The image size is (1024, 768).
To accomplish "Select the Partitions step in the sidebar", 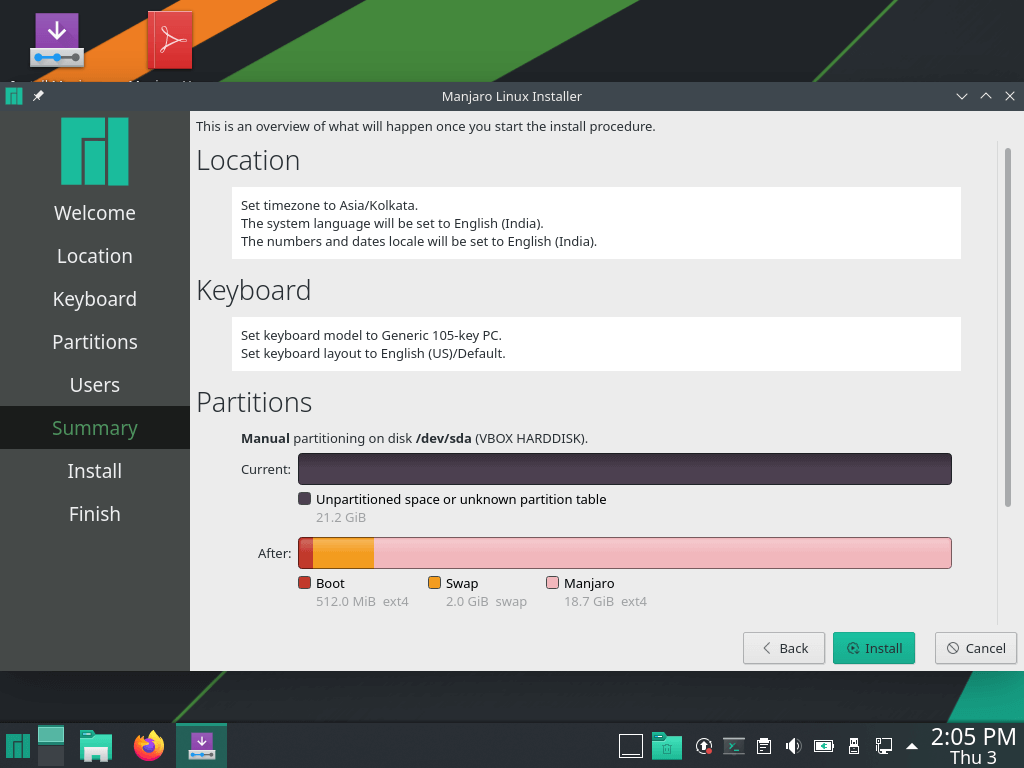I will (x=95, y=342).
